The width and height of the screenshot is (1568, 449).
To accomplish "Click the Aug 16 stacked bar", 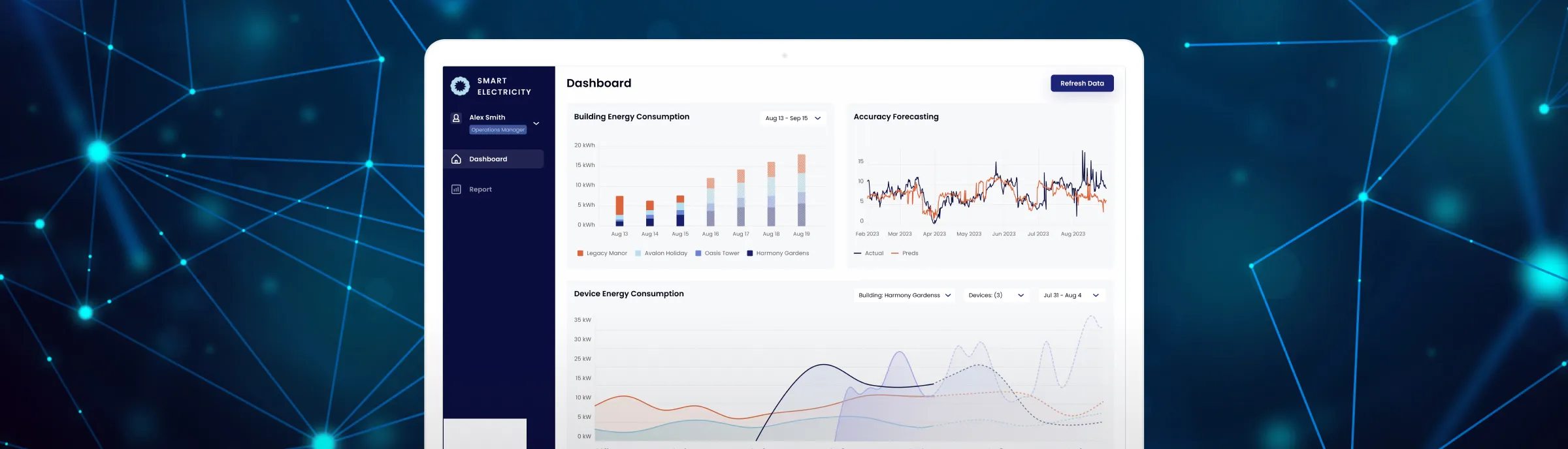I will pos(710,202).
